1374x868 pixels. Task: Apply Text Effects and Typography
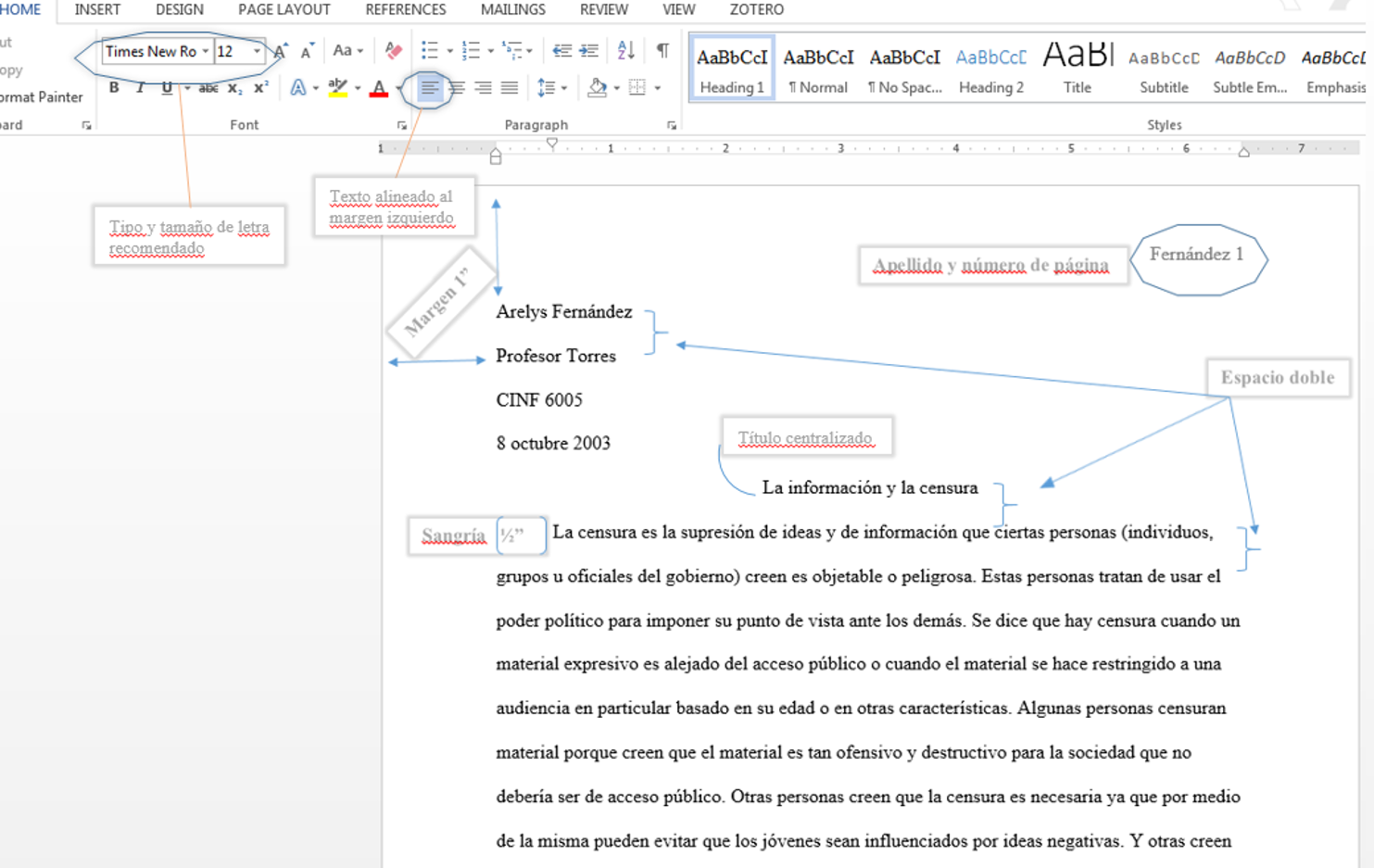[x=297, y=88]
